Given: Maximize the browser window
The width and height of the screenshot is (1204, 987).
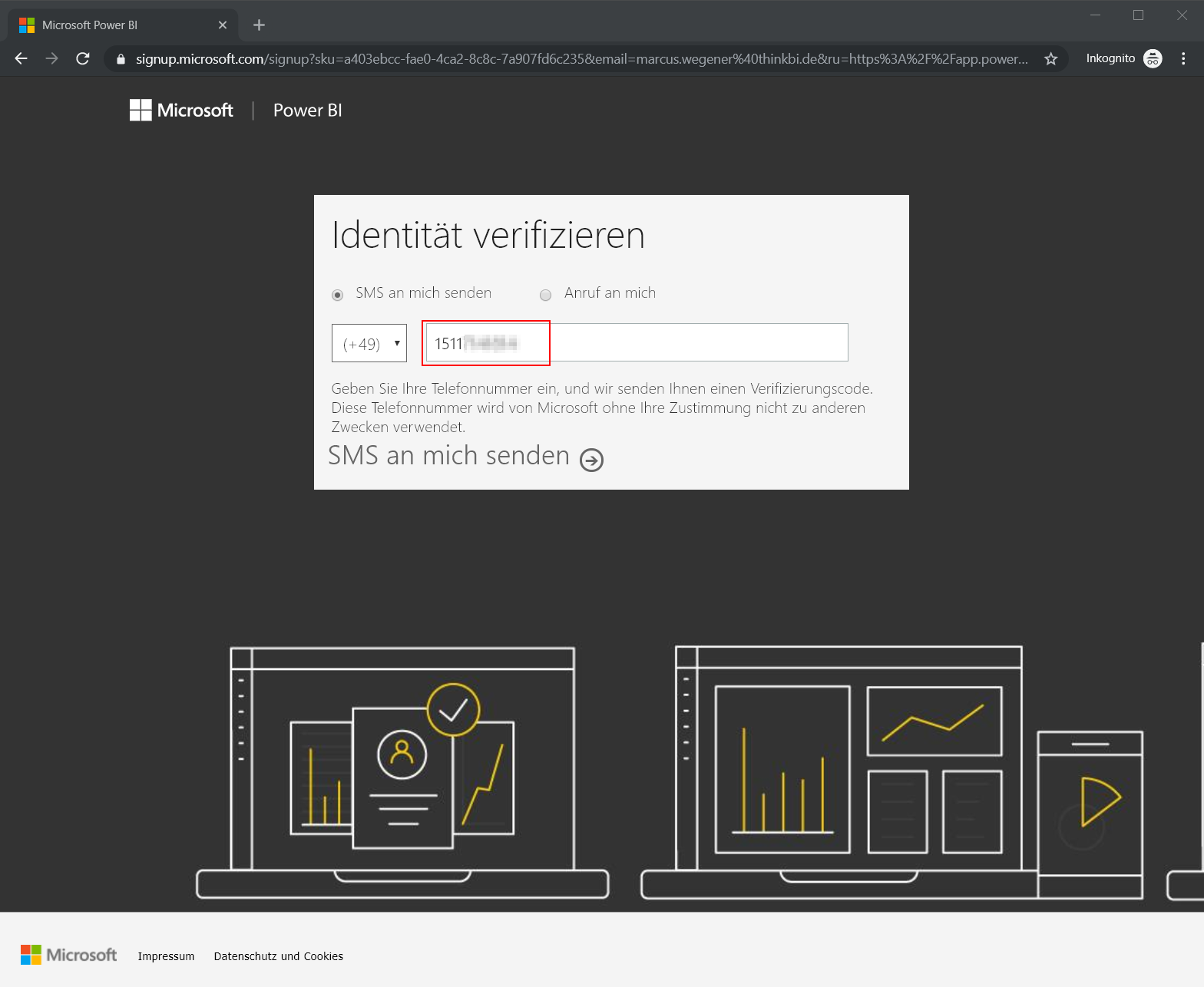Looking at the screenshot, I should (x=1139, y=15).
